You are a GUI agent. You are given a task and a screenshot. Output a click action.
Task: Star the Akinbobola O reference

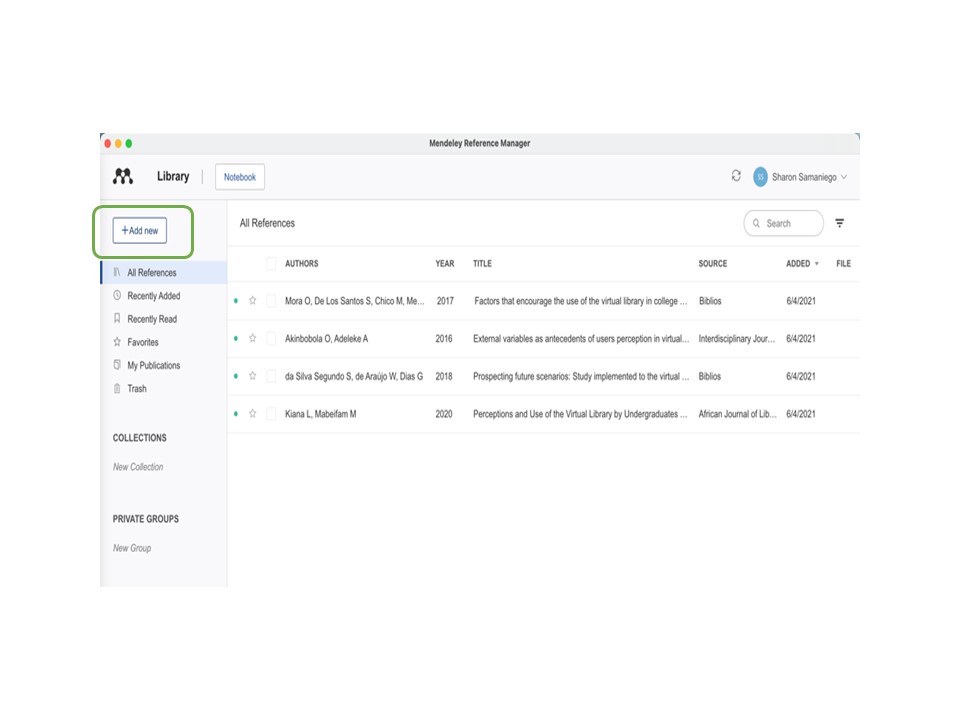(252, 338)
